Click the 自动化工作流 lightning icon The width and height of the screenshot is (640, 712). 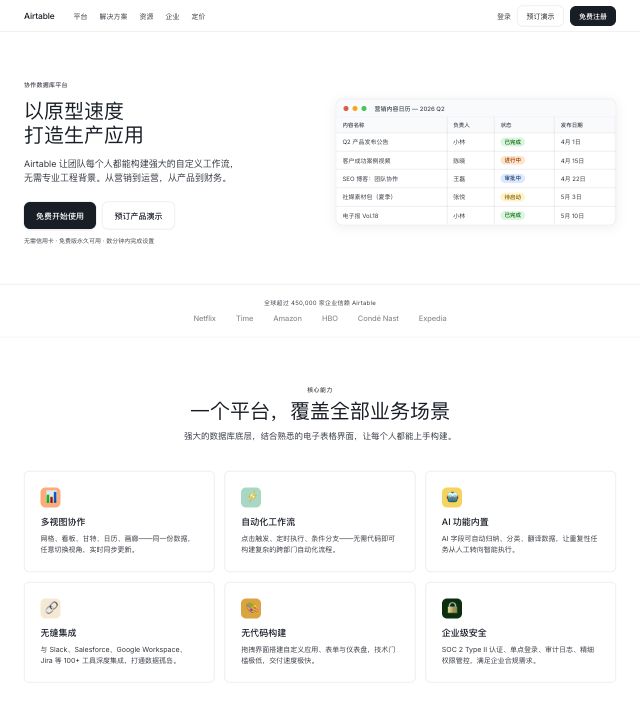251,497
